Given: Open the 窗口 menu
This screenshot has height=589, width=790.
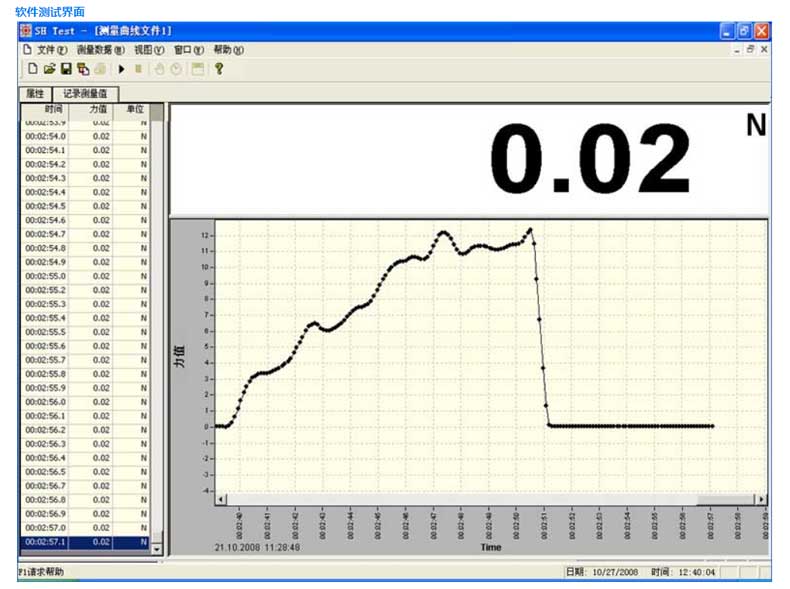Looking at the screenshot, I should pos(188,49).
